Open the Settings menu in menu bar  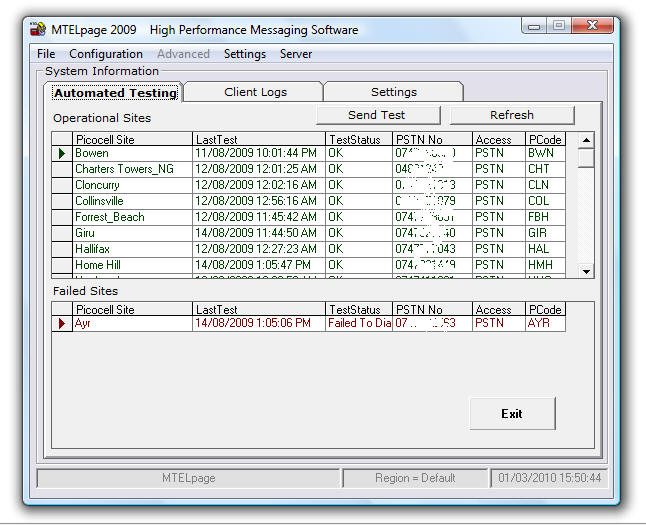tap(245, 54)
